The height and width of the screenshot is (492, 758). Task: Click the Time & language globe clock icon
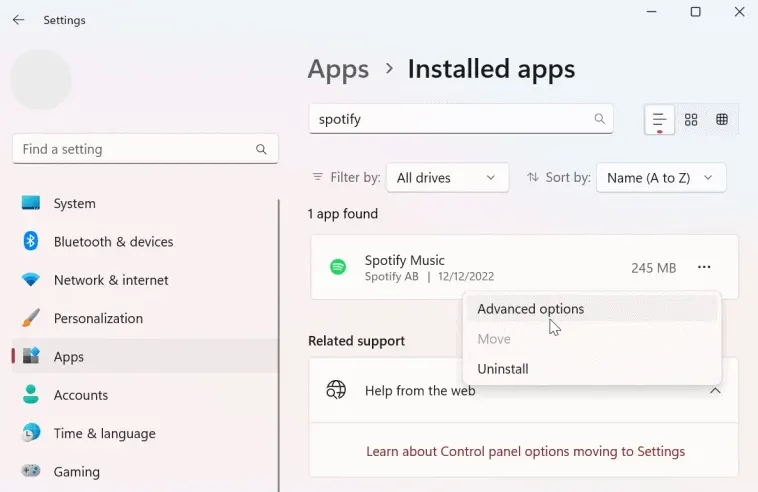point(31,433)
